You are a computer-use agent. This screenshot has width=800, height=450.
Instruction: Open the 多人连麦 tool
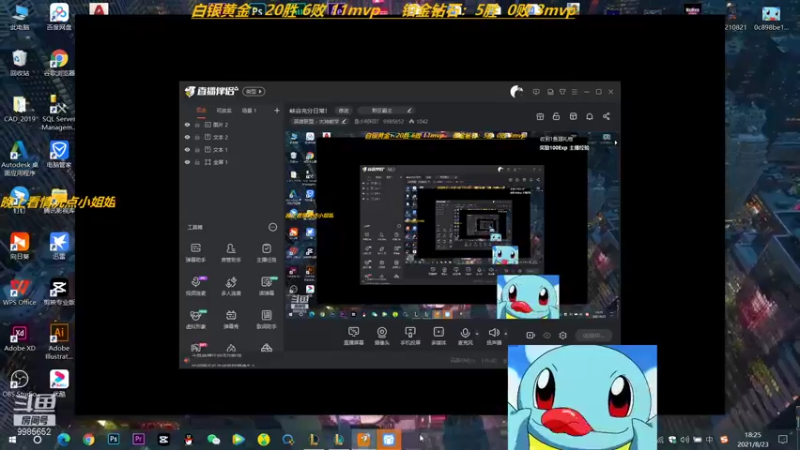coord(231,286)
